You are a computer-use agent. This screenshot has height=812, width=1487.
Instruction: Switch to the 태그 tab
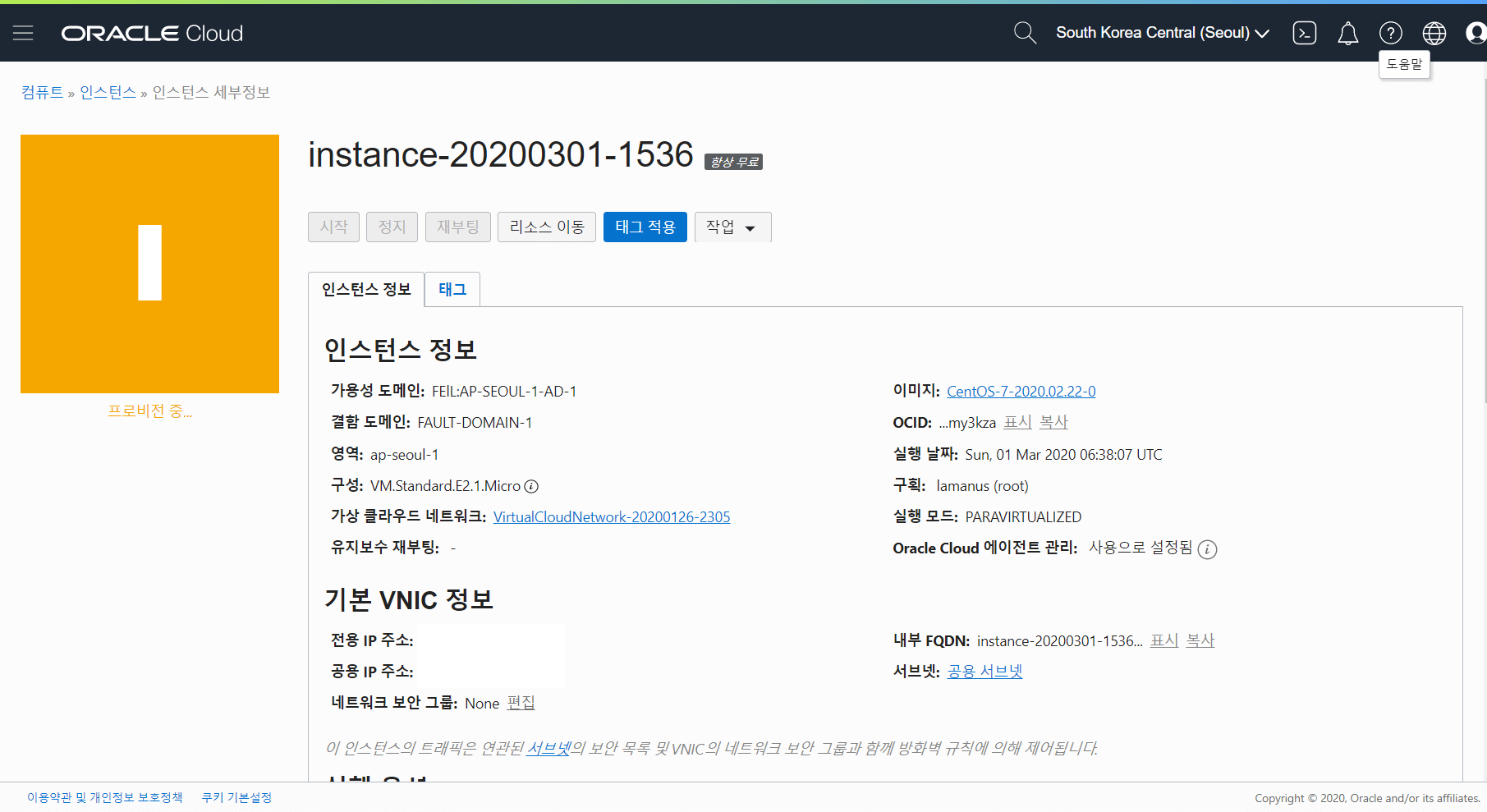[452, 290]
